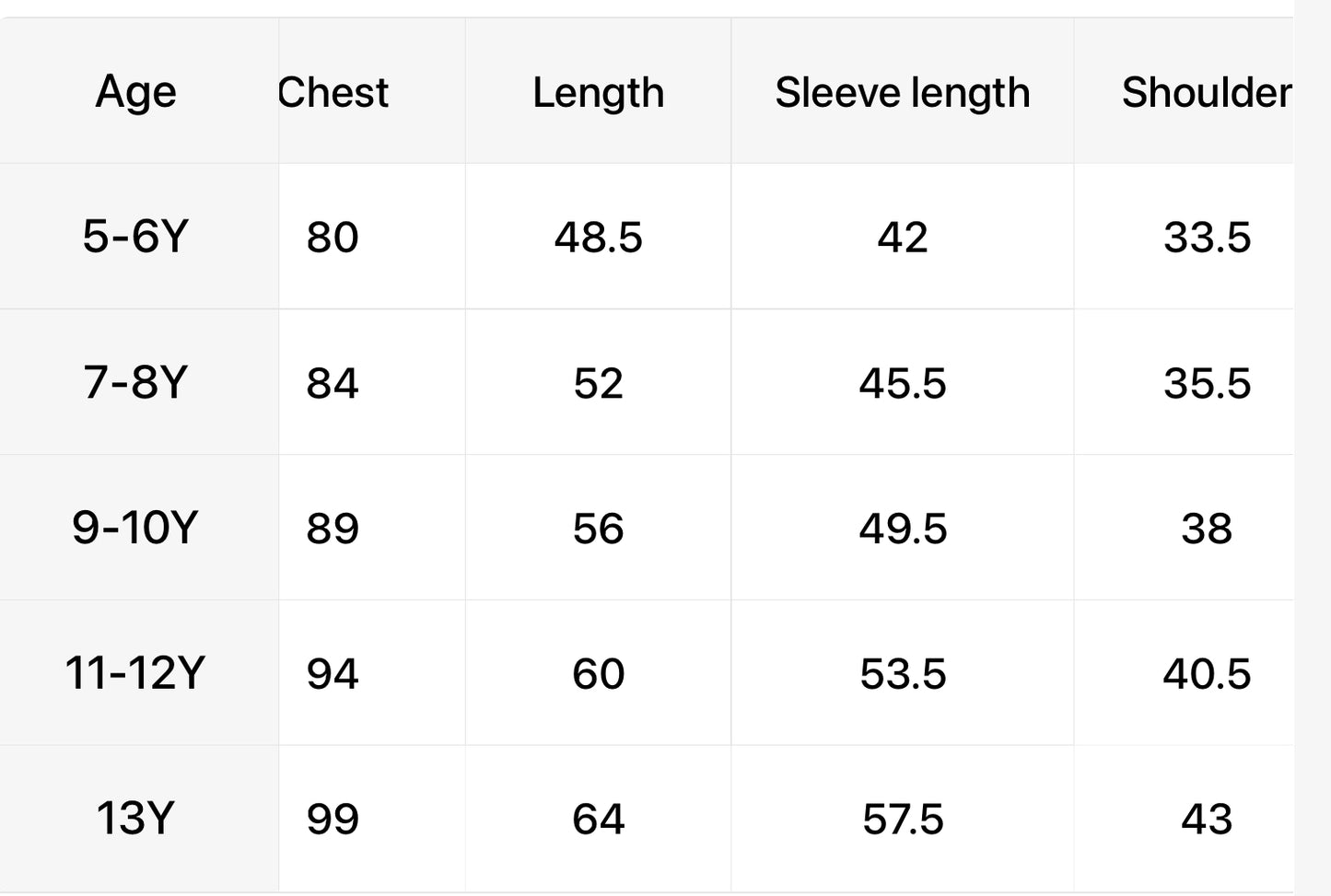
Task: Click the 9-10Y age row label
Action: click(x=135, y=528)
